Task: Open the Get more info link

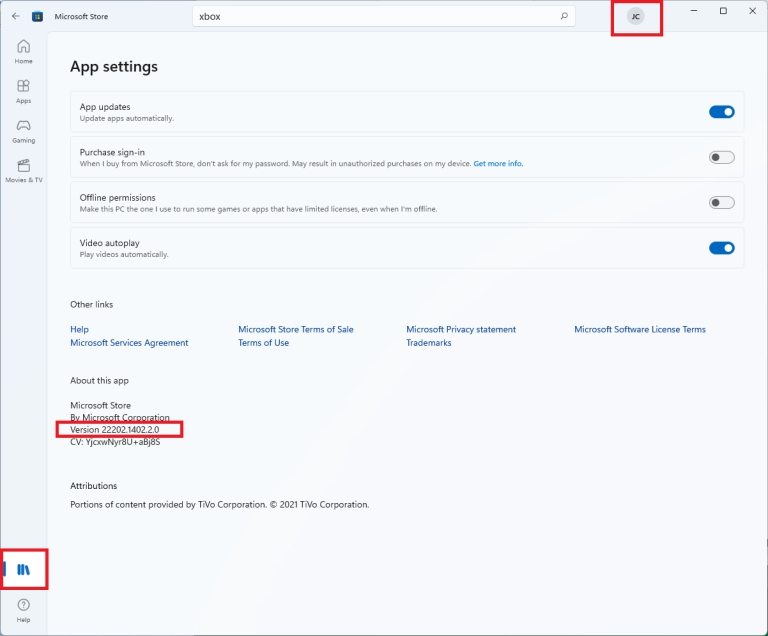Action: tap(498, 164)
